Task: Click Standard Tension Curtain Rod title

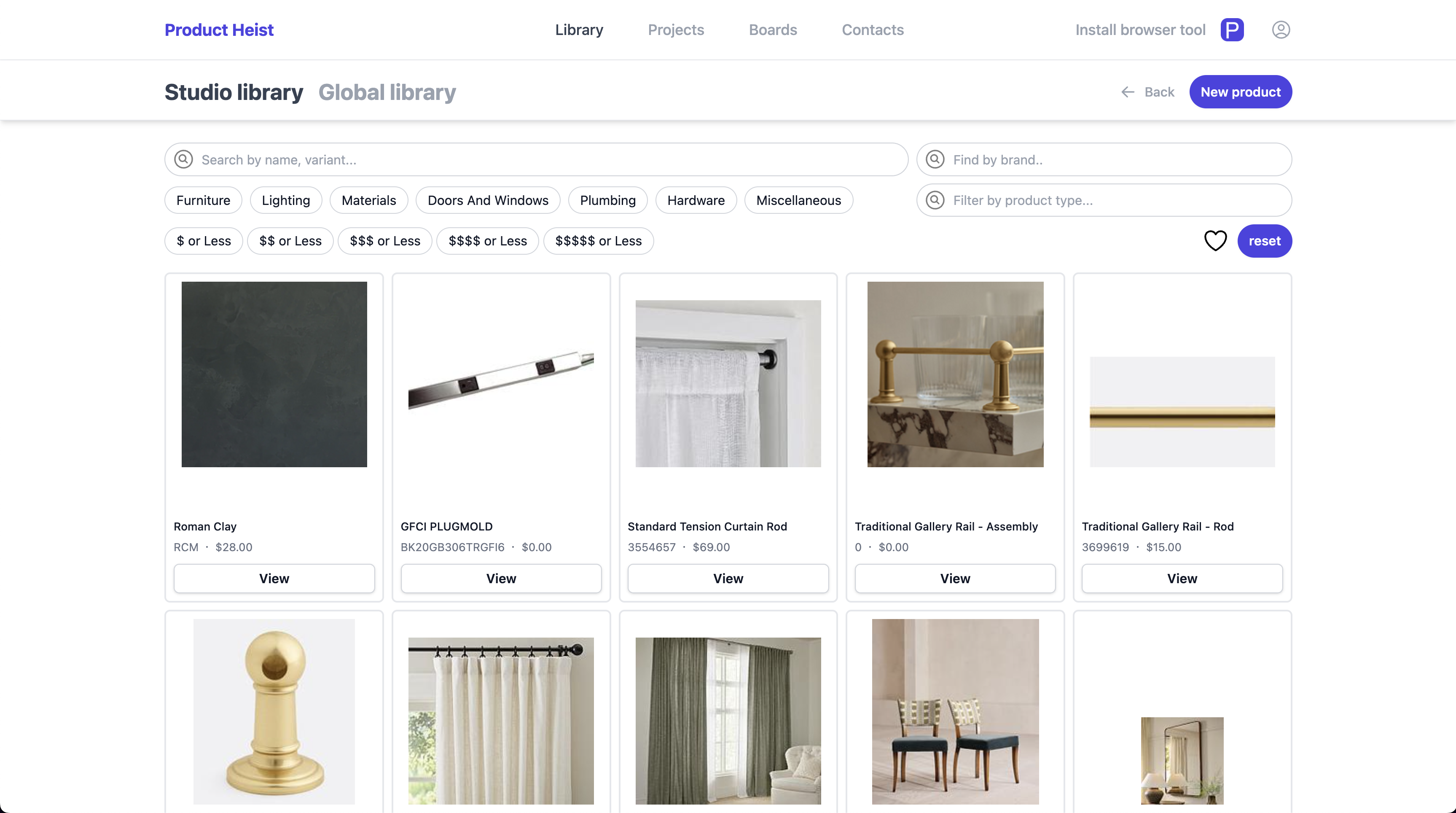Action: [707, 526]
